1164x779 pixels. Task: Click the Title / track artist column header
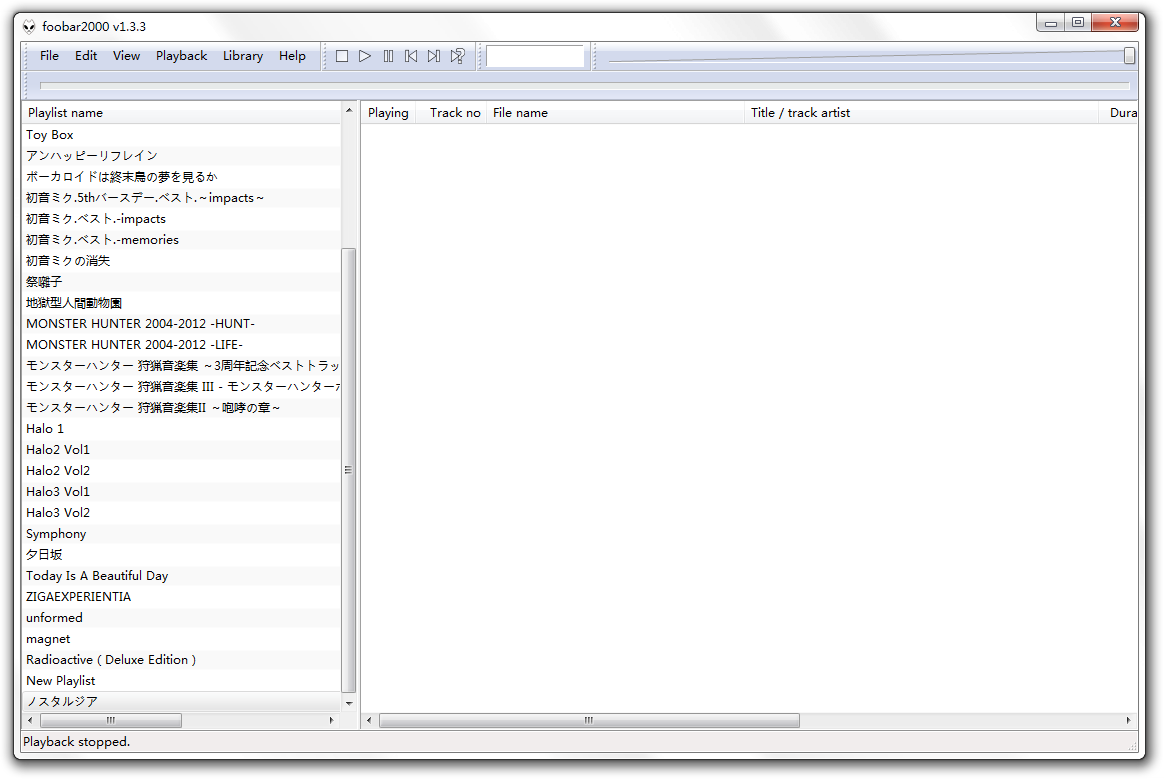921,113
